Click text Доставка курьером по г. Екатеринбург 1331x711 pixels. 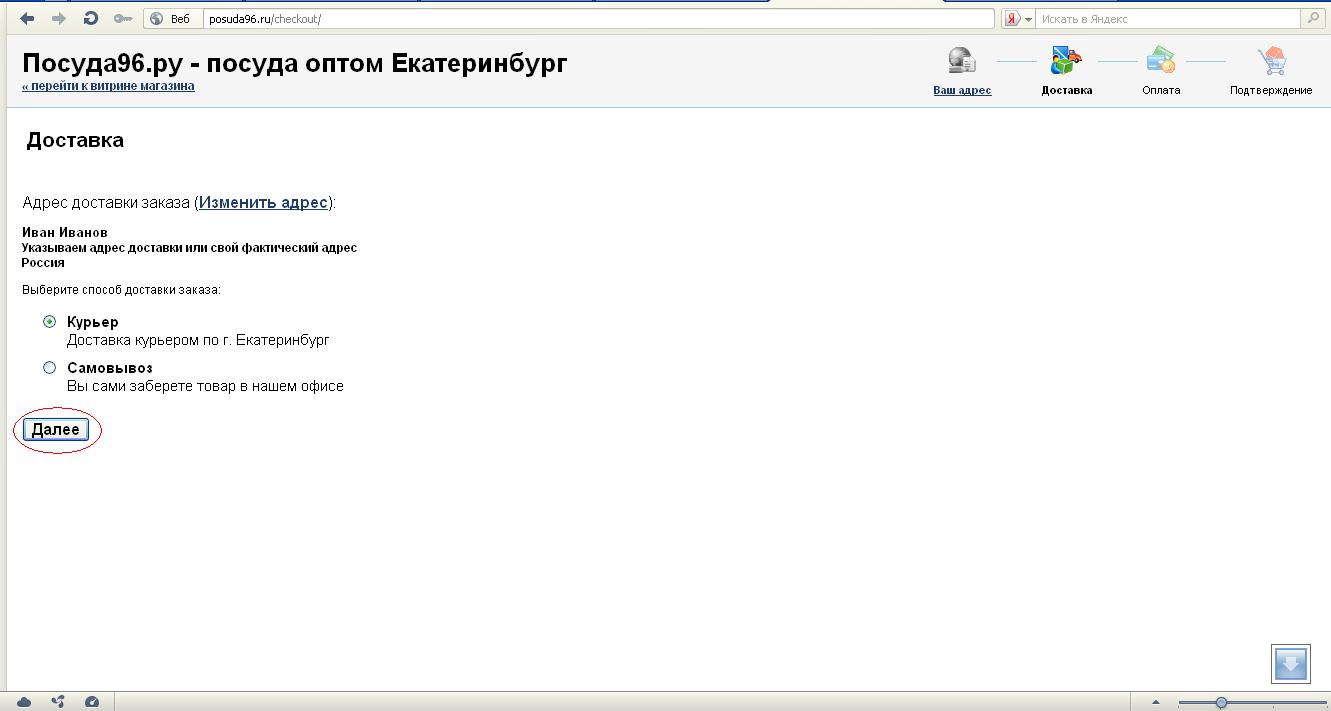pos(198,340)
